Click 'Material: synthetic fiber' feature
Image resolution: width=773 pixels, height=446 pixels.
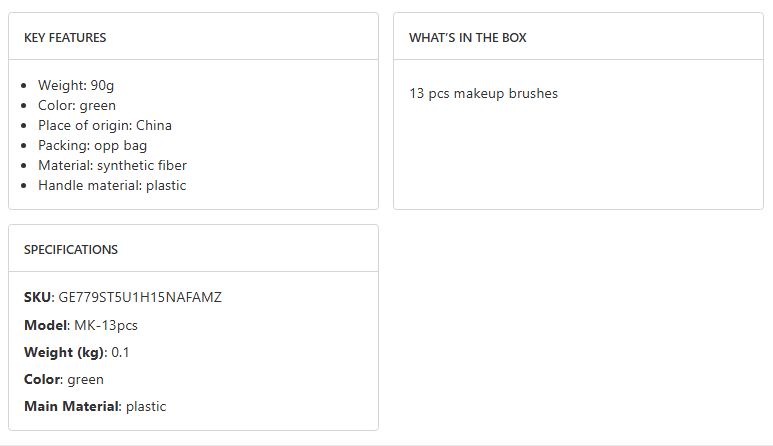pyautogui.click(x=112, y=166)
